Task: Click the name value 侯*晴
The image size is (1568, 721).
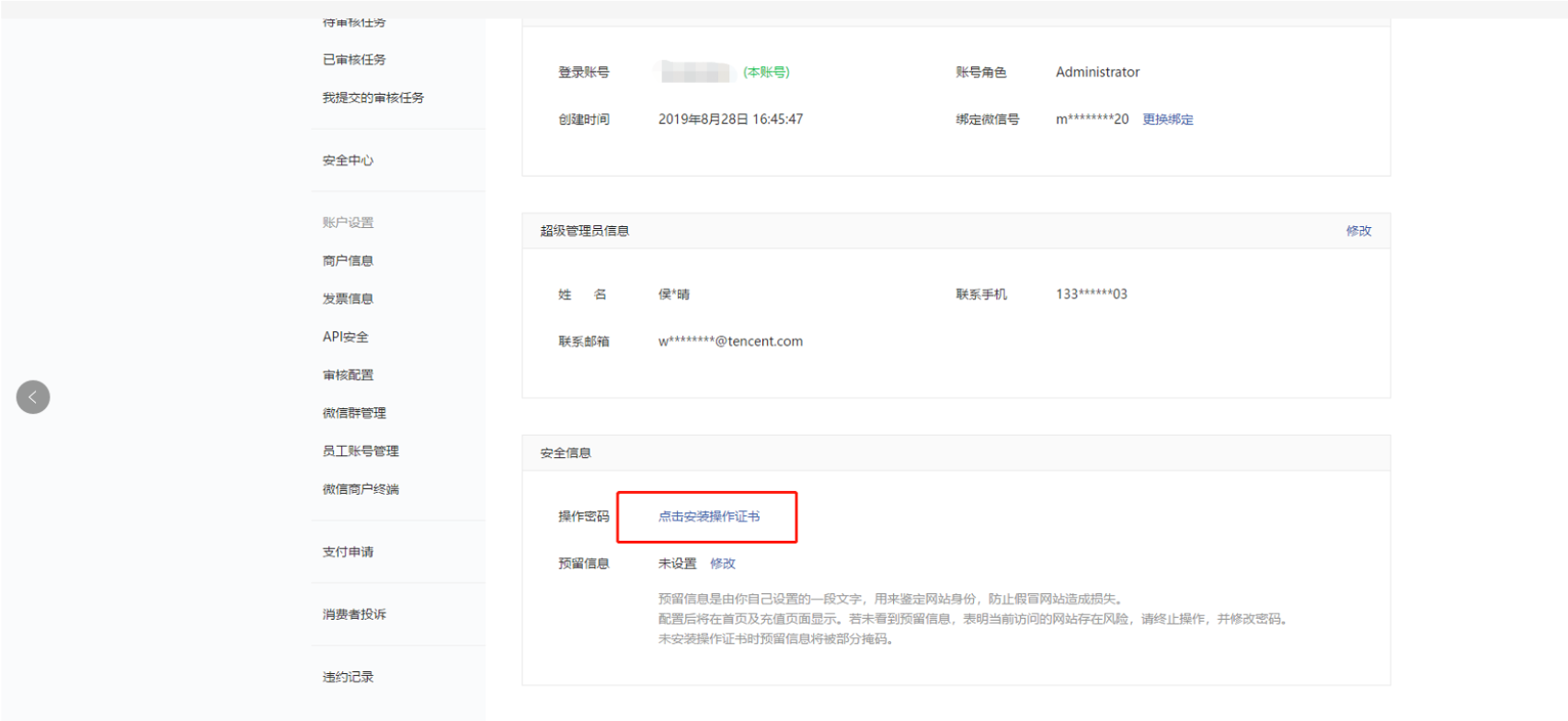Action: tap(673, 294)
